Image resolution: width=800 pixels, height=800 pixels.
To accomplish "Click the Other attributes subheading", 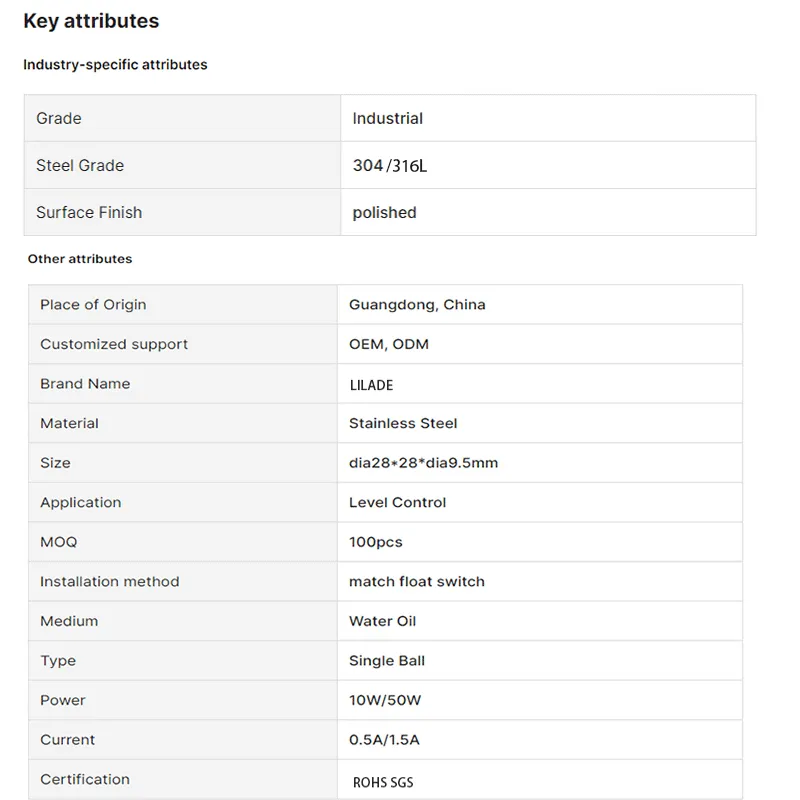I will (80, 259).
